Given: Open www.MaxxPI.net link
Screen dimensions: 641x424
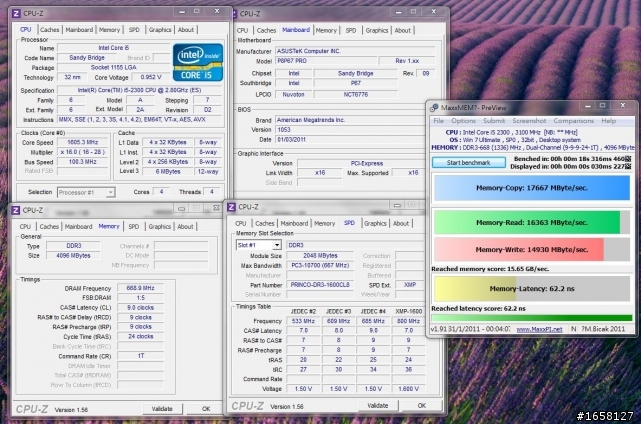Looking at the screenshot, I should [x=539, y=329].
